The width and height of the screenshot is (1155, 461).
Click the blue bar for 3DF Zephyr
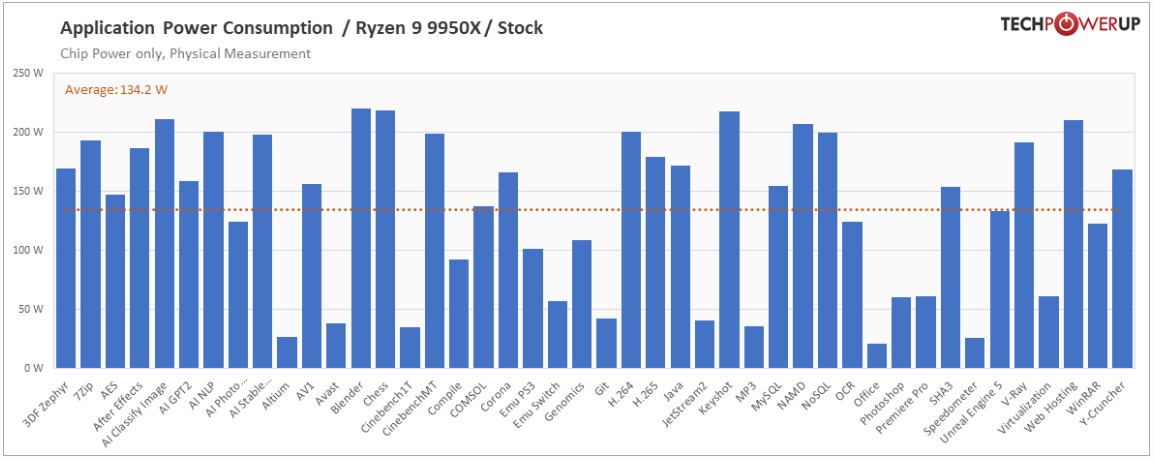pos(66,268)
